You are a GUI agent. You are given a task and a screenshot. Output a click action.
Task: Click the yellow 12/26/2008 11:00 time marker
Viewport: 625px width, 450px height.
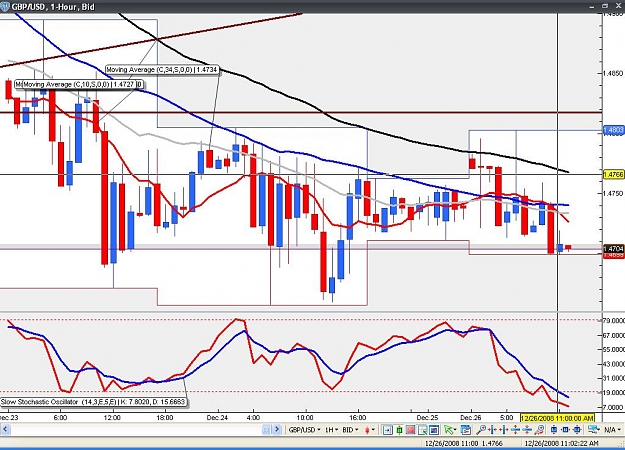558,418
